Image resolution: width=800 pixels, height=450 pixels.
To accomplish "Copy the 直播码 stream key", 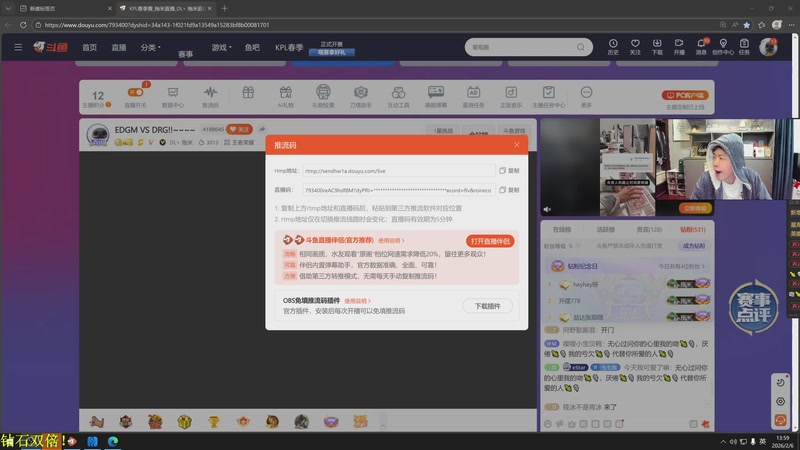I will [509, 190].
